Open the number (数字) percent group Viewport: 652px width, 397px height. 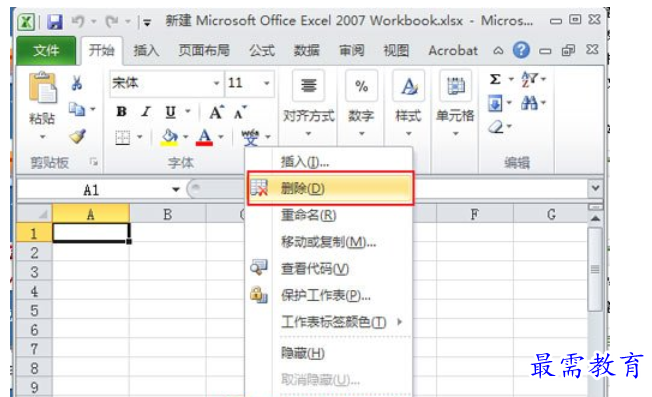[361, 104]
